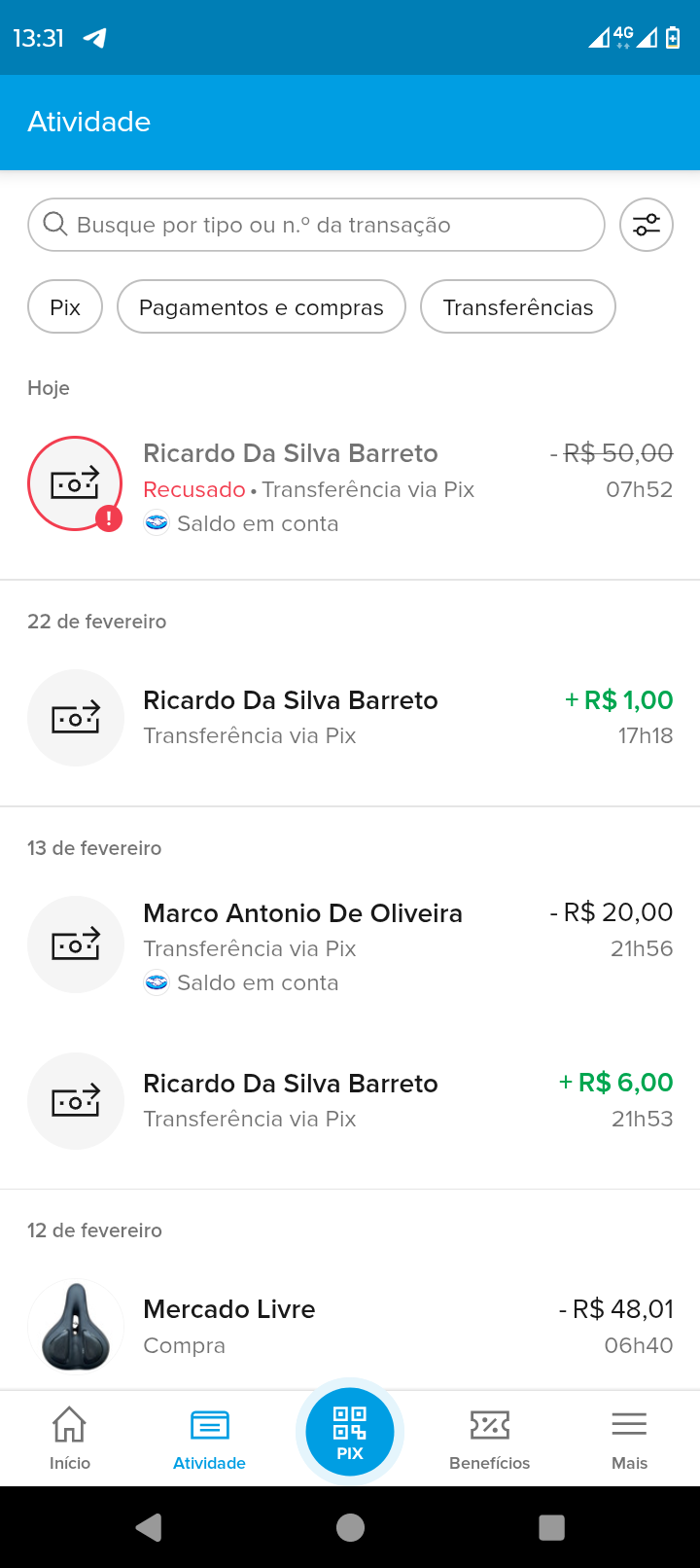Toggle the Pagamentos e compras filter chip
700x1568 pixels.
click(261, 307)
